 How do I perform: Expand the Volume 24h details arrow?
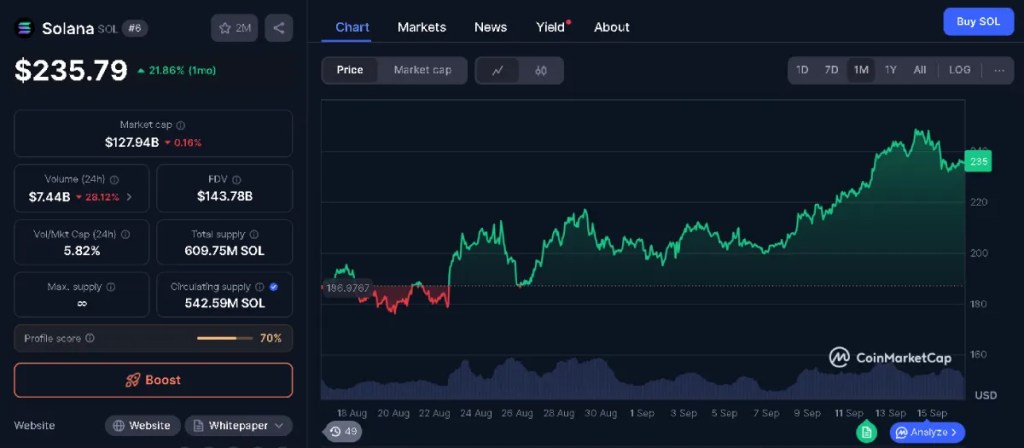(x=128, y=197)
